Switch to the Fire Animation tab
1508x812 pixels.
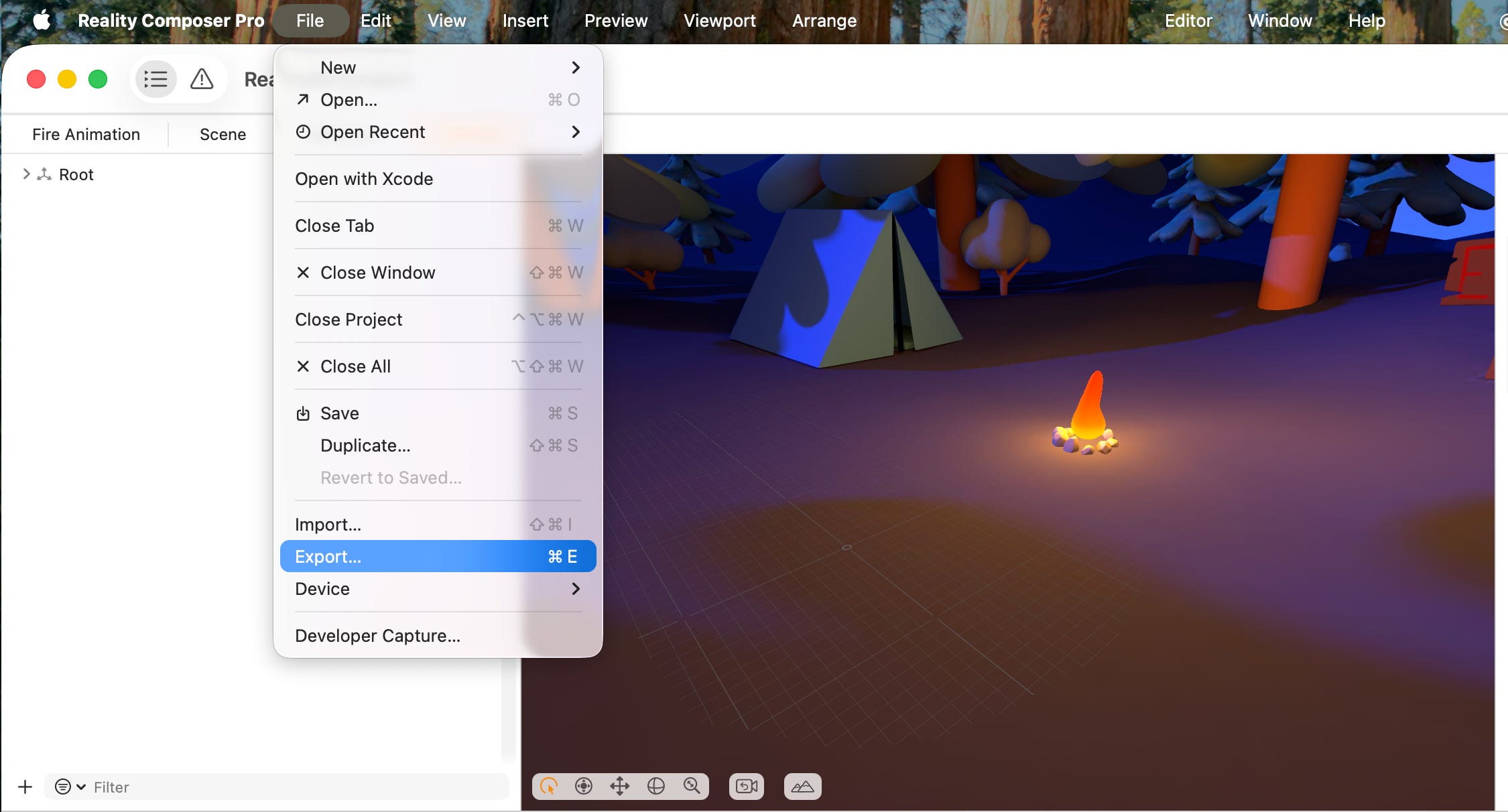click(x=86, y=135)
